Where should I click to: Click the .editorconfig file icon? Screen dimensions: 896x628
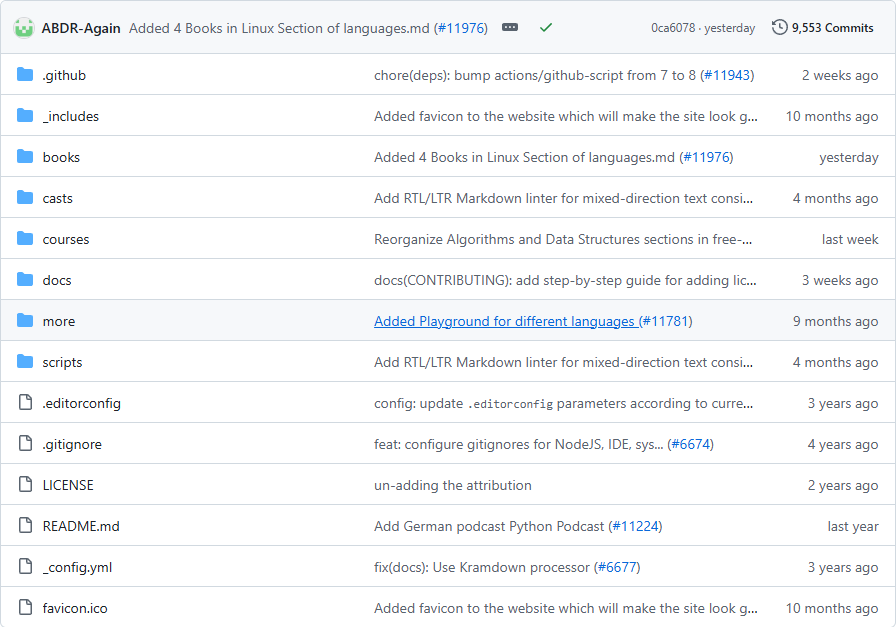[25, 403]
